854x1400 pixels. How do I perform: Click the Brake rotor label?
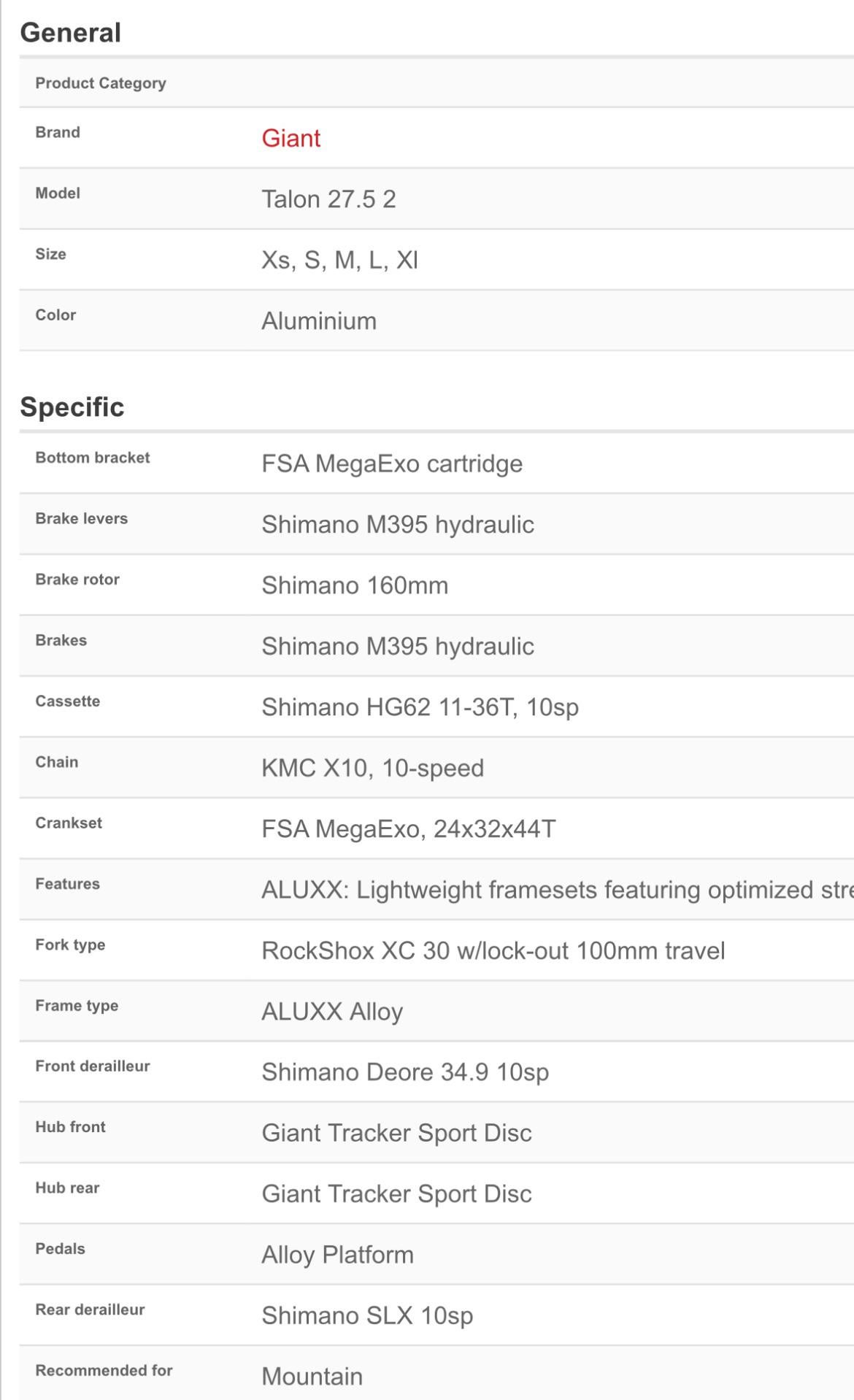pos(77,580)
